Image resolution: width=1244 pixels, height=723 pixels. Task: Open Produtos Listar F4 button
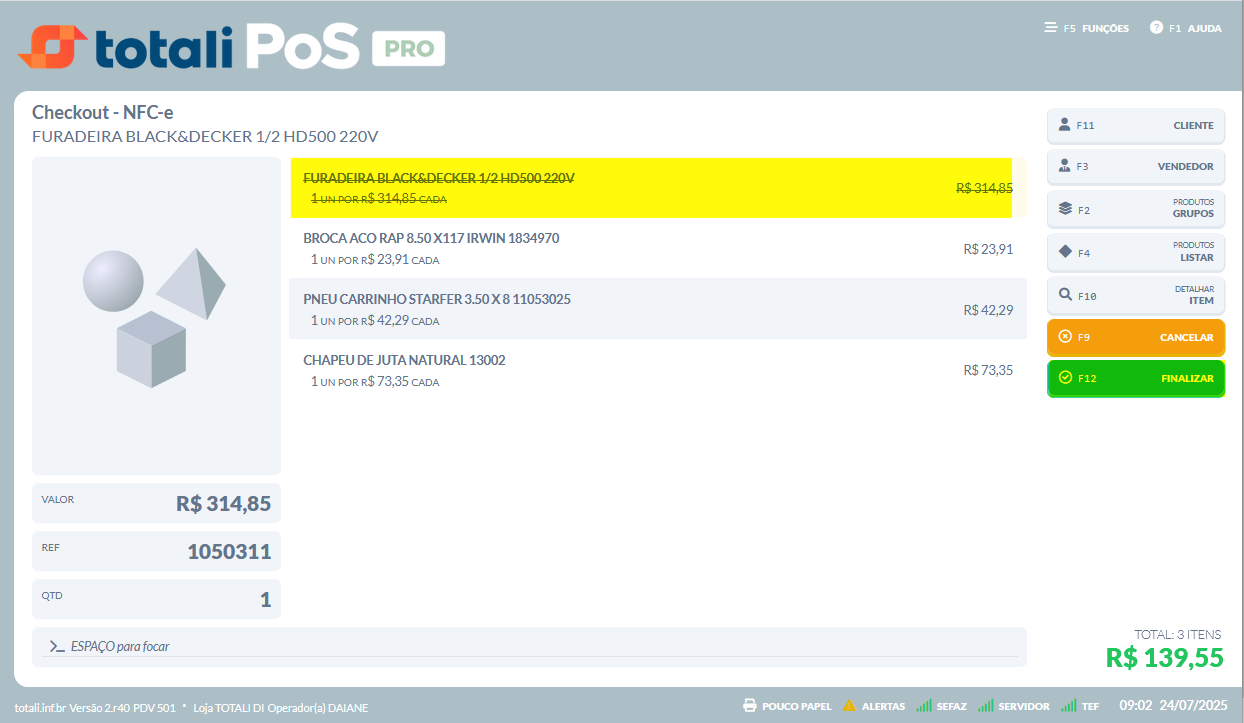point(1136,252)
